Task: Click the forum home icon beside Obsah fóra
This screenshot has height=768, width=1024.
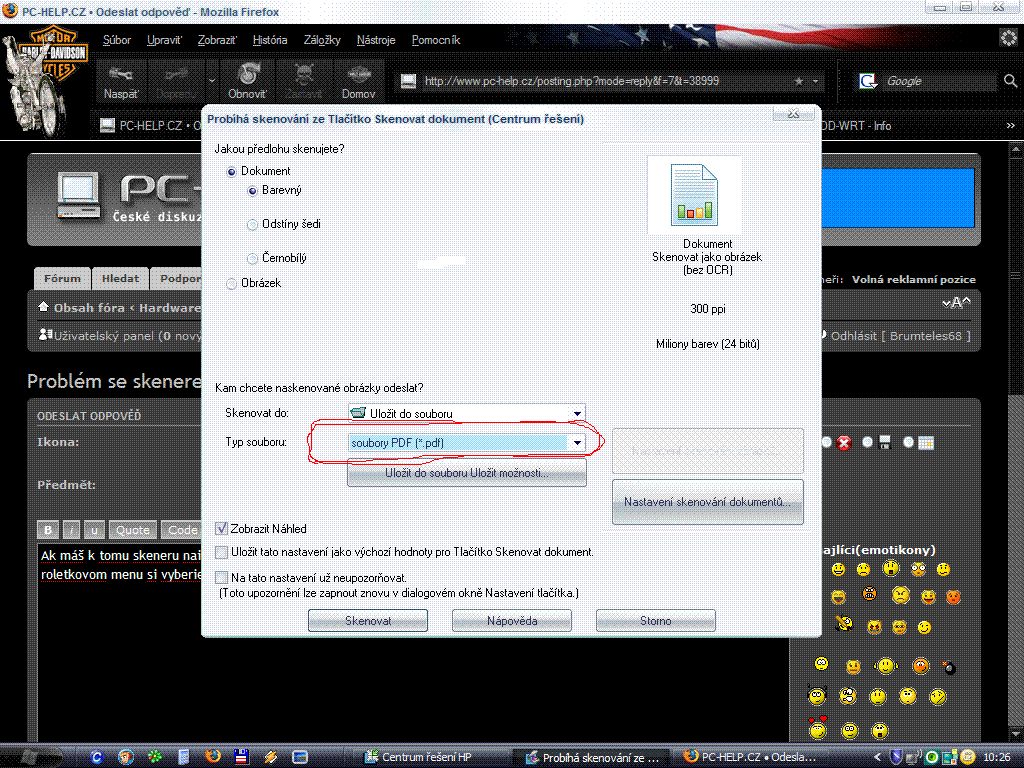Action: pos(44,306)
